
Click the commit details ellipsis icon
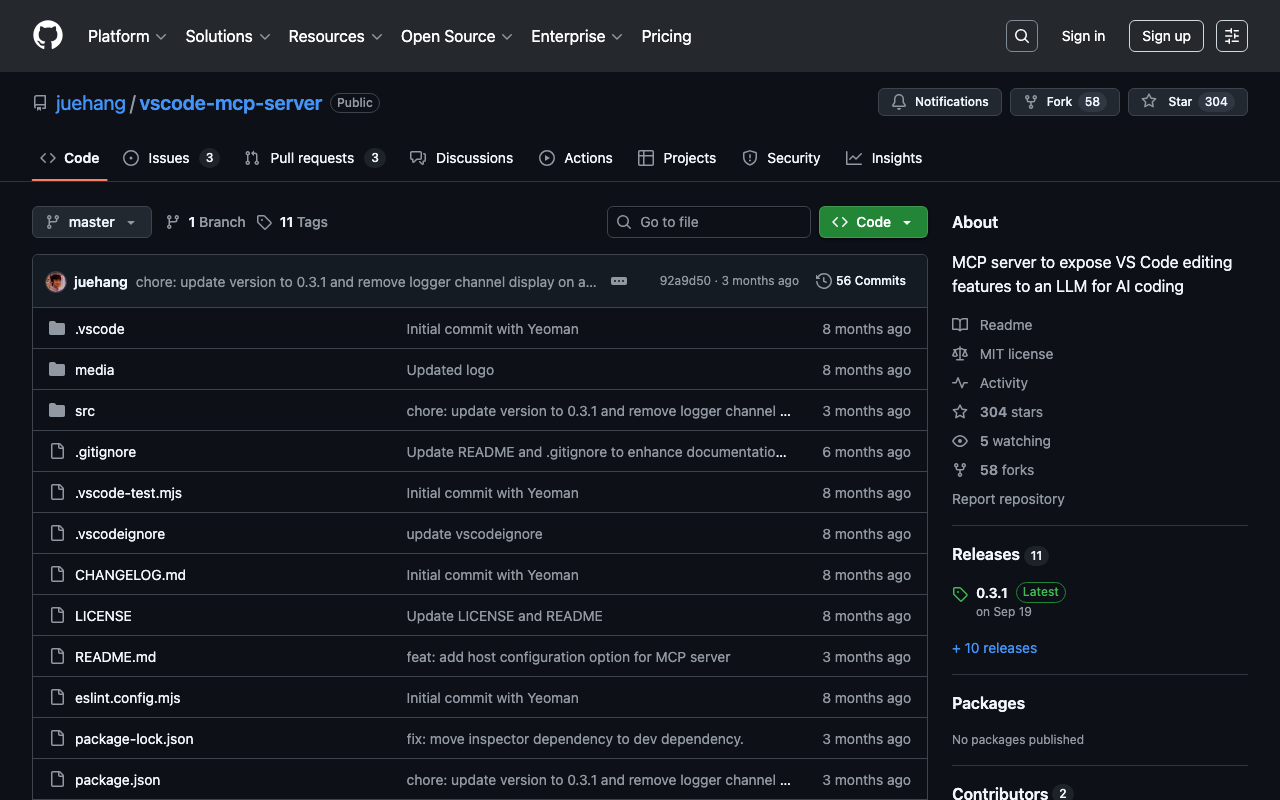(x=619, y=281)
